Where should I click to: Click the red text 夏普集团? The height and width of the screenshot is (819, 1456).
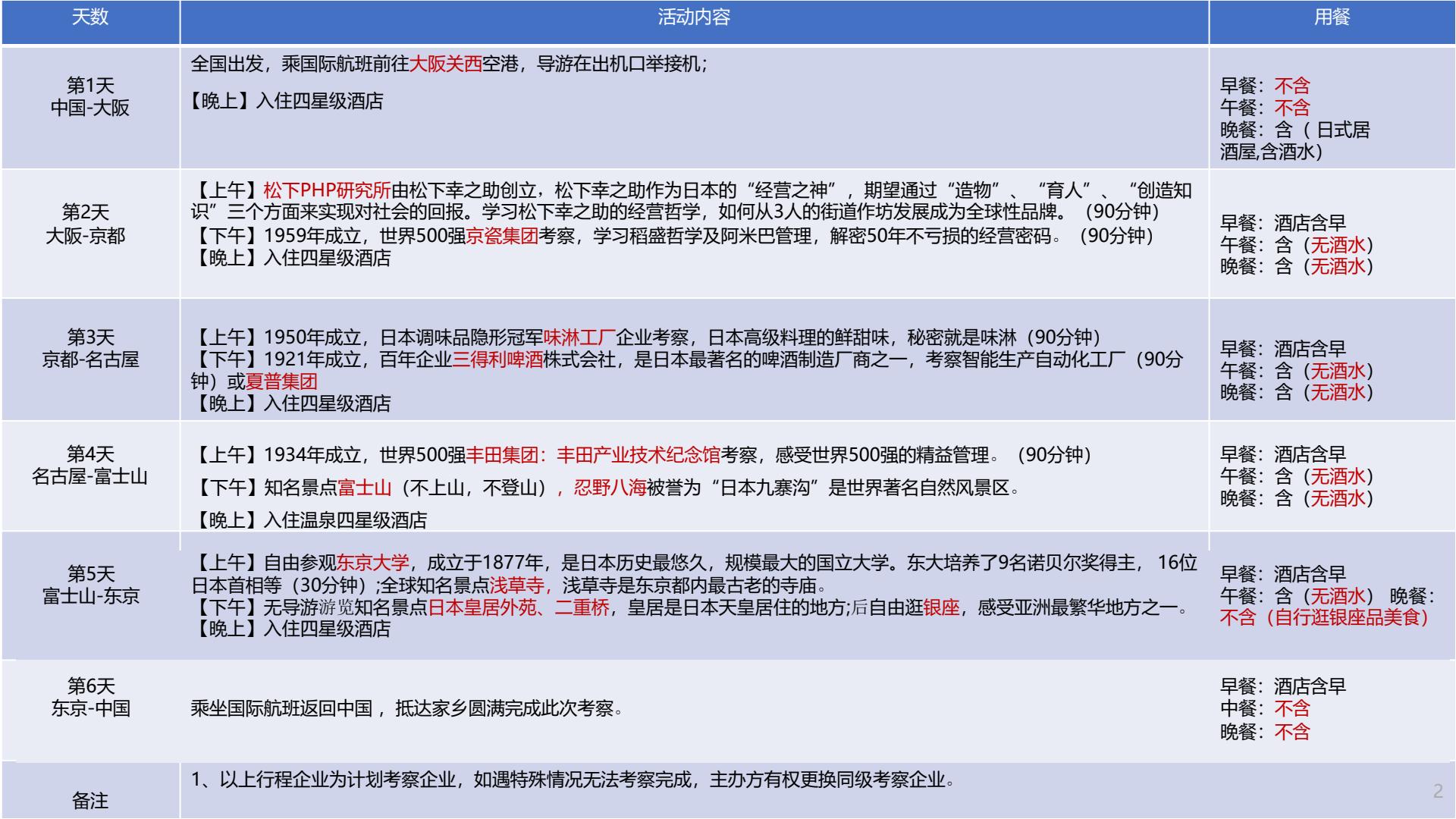(281, 381)
